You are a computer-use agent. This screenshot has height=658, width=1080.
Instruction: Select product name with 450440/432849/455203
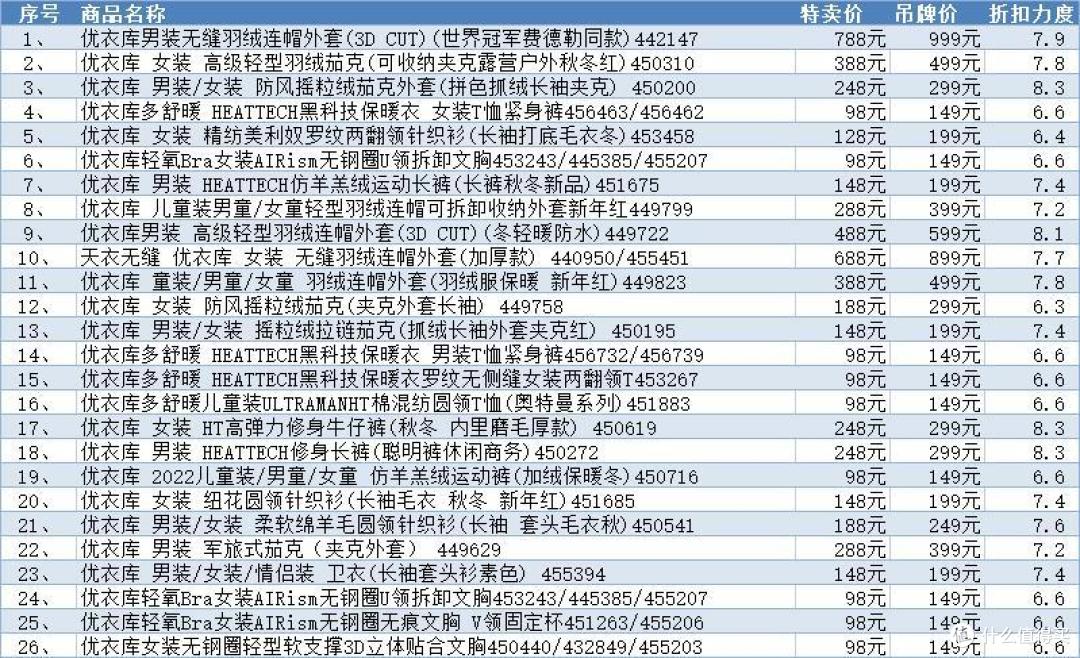391,647
